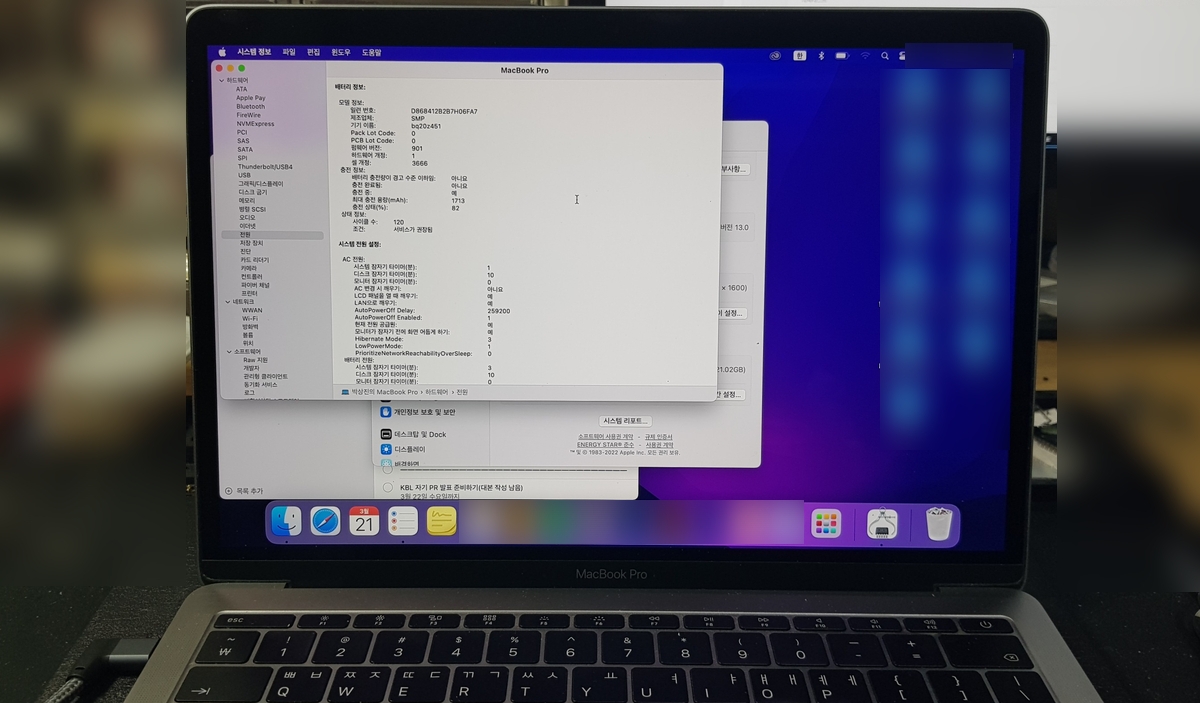The height and width of the screenshot is (703, 1200).
Task: Open 데스크탑 및 Dock in System Settings
Action: [x=413, y=434]
